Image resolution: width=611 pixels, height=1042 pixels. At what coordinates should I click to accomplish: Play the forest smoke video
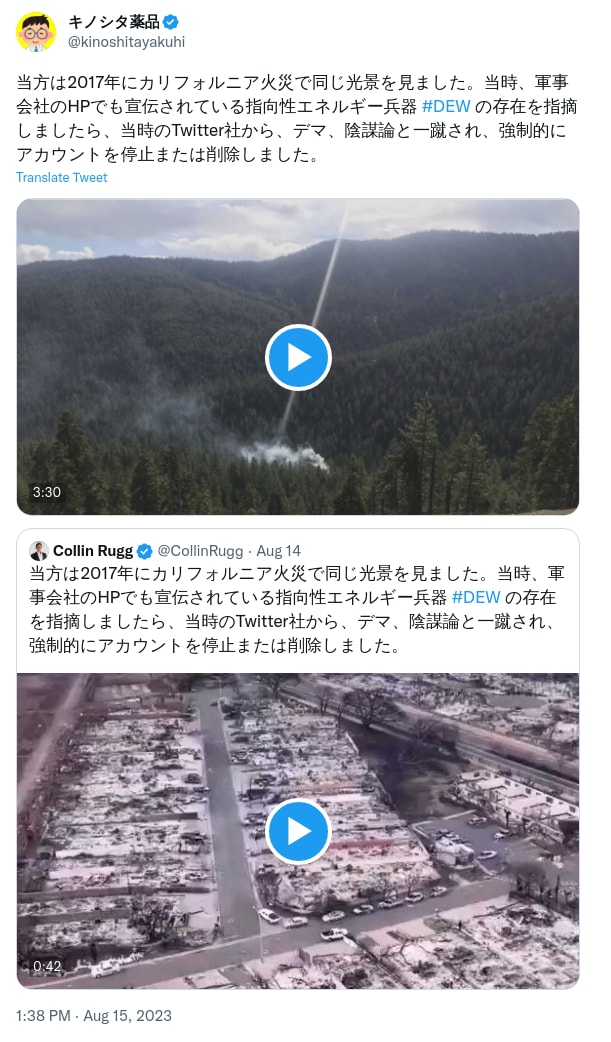298,358
